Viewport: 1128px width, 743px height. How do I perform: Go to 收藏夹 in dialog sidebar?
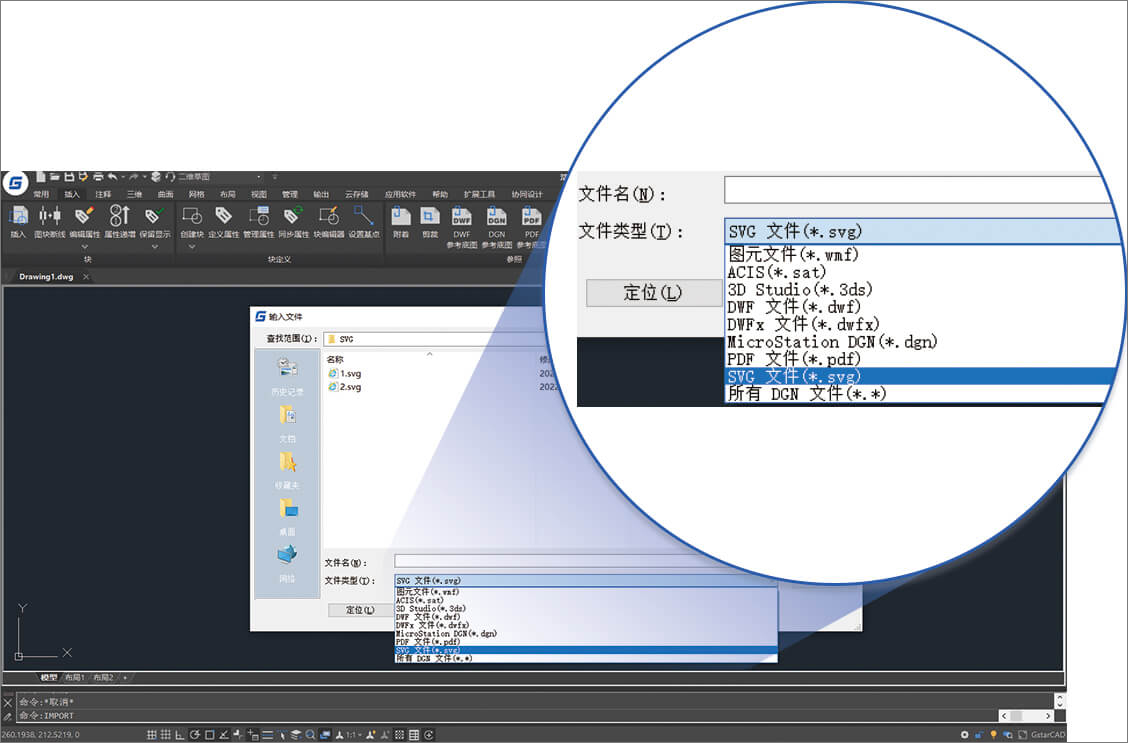click(x=287, y=470)
